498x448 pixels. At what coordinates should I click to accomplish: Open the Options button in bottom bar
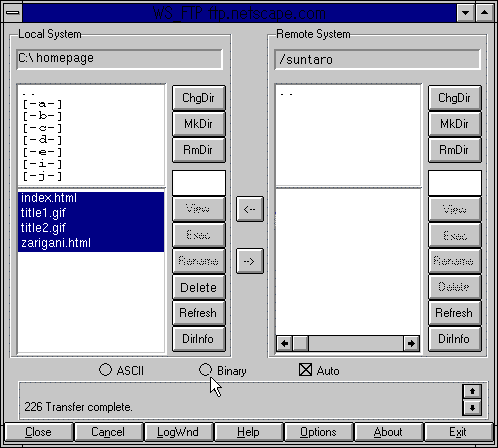click(318, 432)
